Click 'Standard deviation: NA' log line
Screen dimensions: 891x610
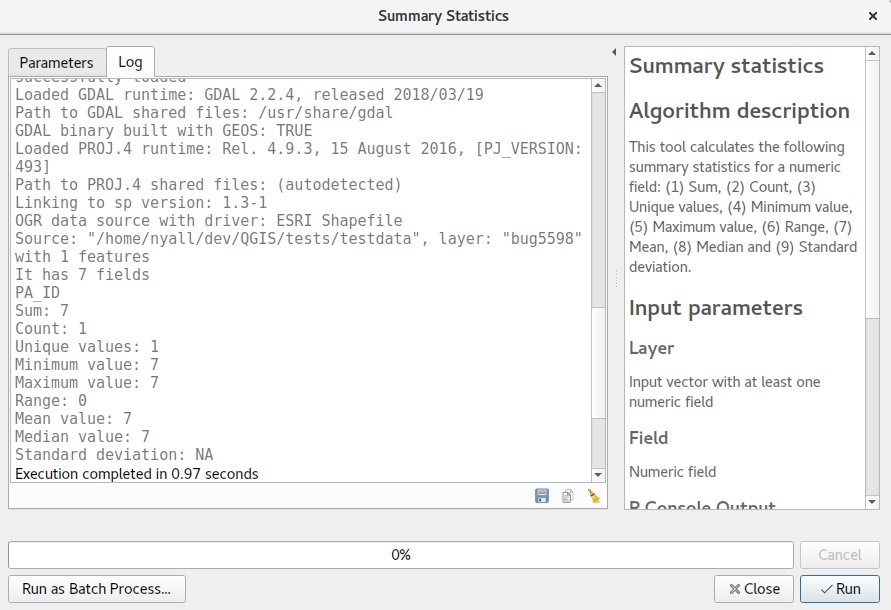pyautogui.click(x=114, y=455)
